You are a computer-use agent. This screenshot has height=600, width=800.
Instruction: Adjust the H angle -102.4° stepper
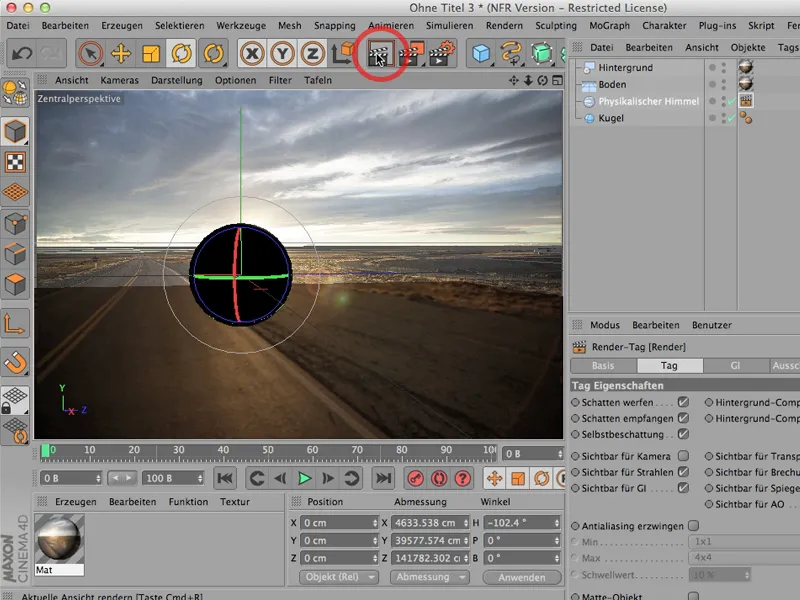557,523
